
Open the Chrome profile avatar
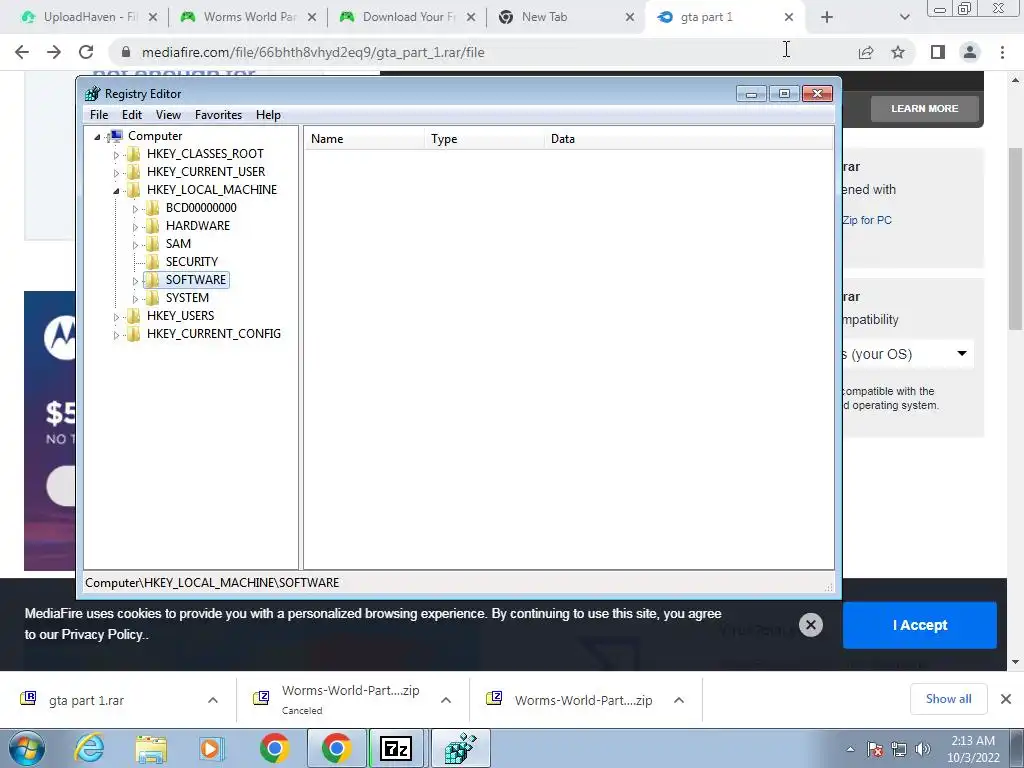point(970,52)
